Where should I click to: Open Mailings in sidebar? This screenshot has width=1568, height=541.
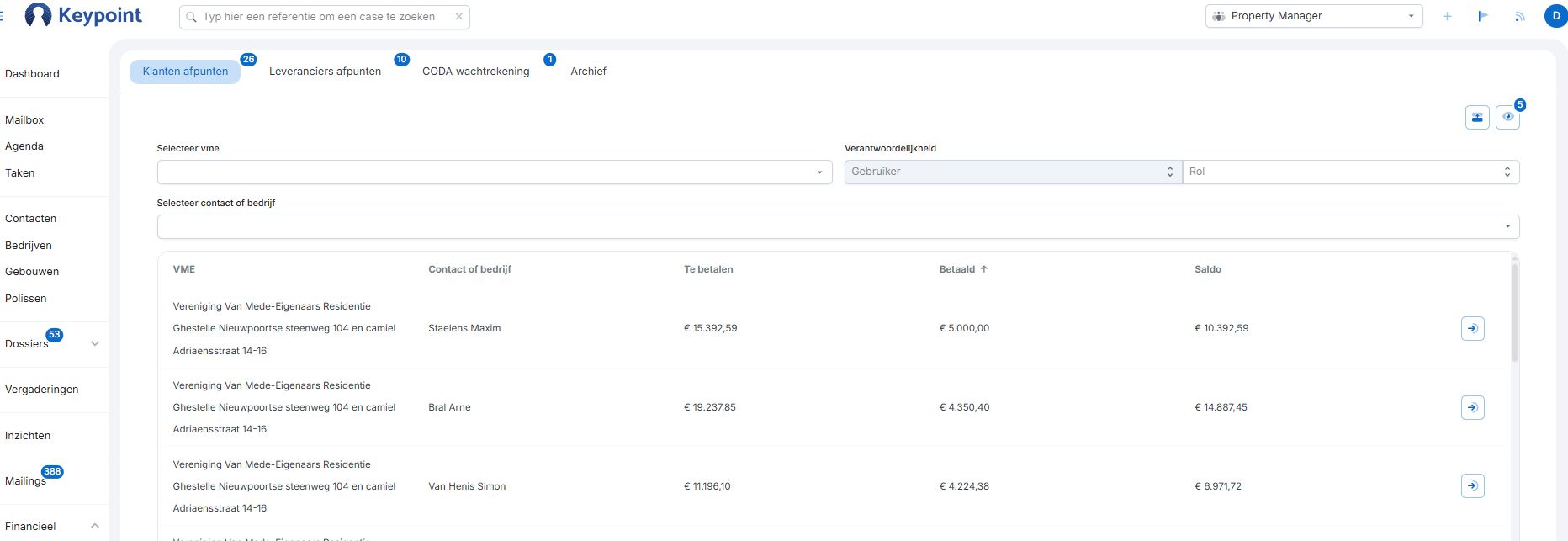[25, 481]
